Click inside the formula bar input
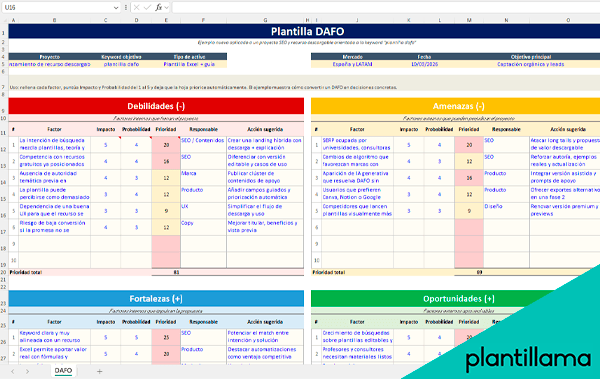Image resolution: width=600 pixels, height=379 pixels. 386,8
